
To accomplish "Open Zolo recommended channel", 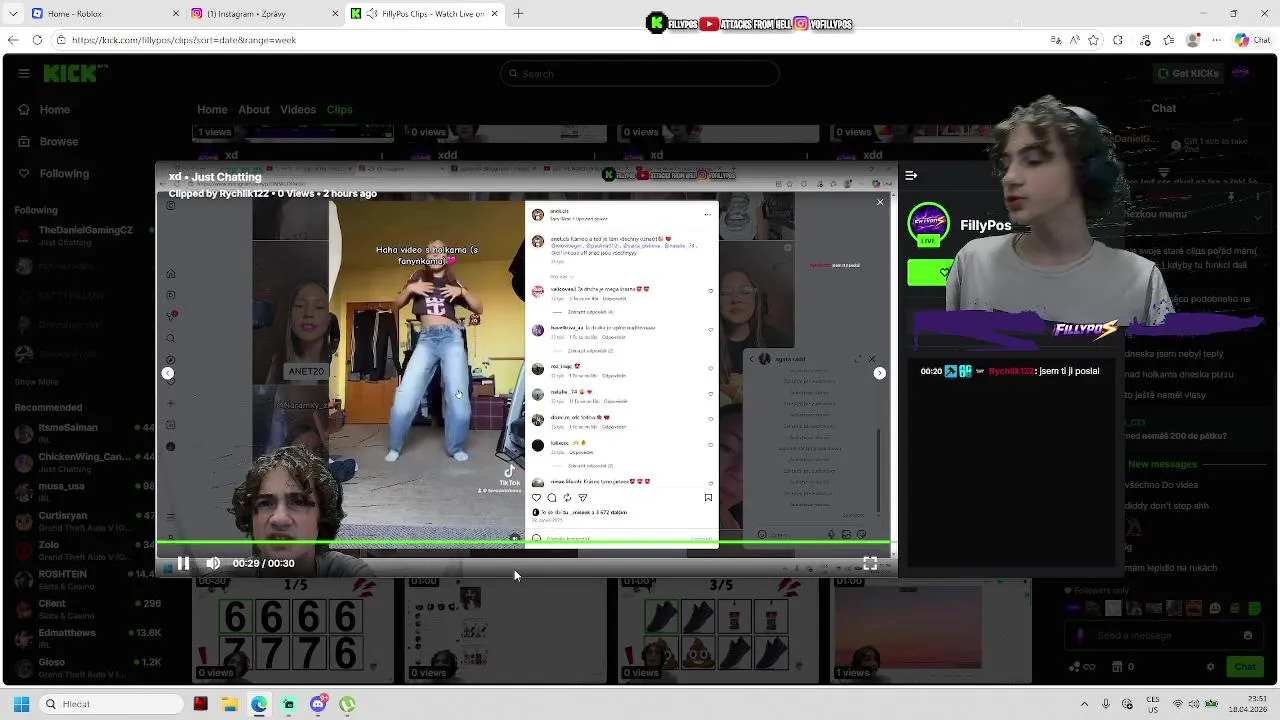I will (85, 551).
